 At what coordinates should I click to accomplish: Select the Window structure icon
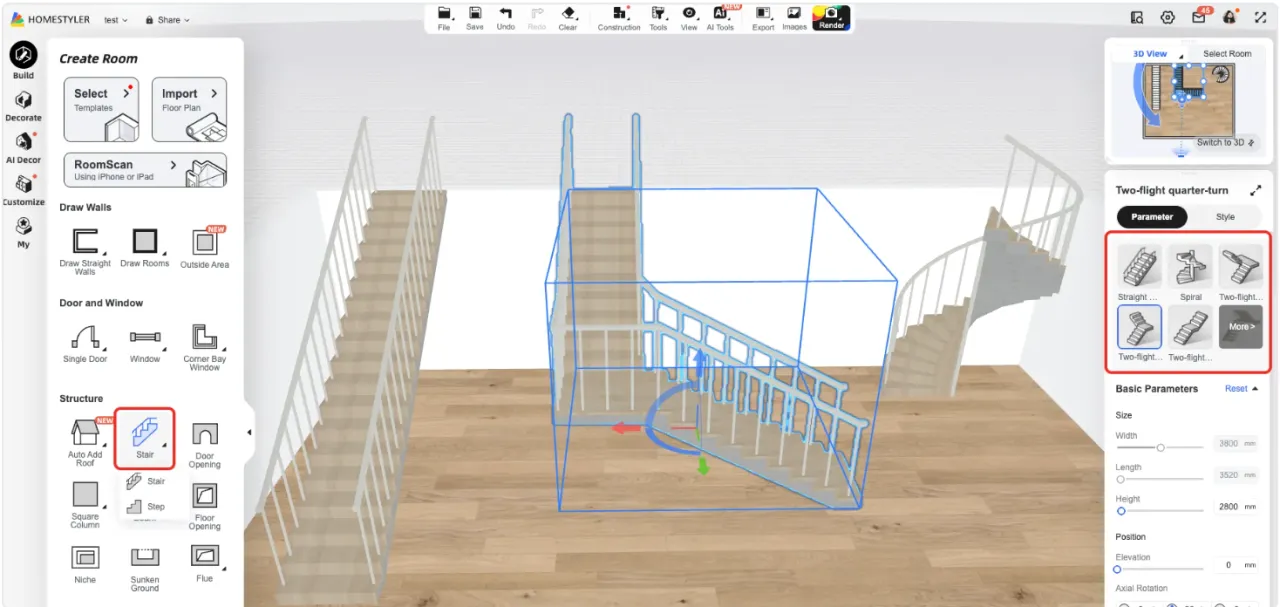click(x=145, y=343)
